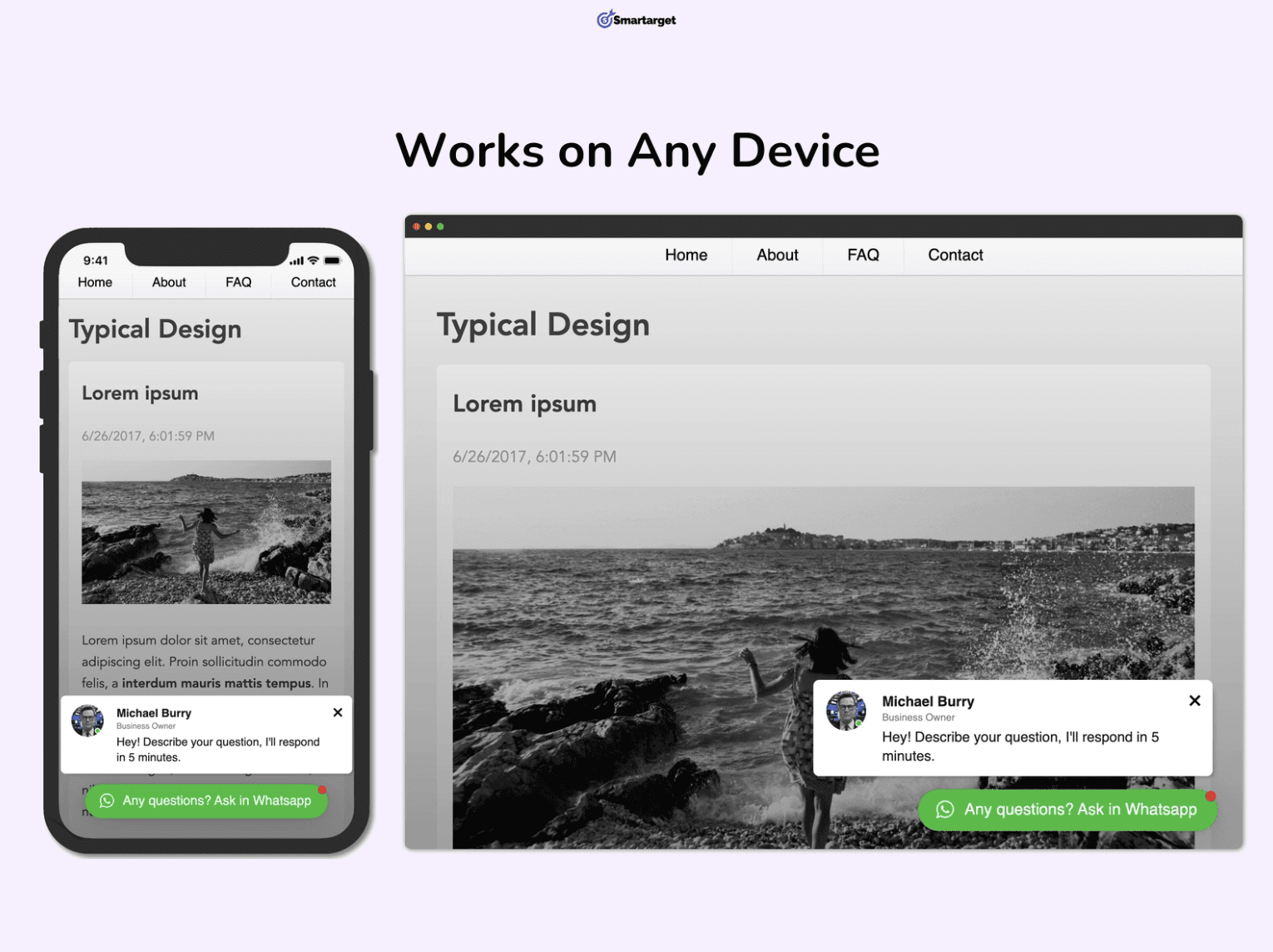This screenshot has height=952, width=1273.
Task: Select About in the phone navigation
Action: click(x=169, y=282)
